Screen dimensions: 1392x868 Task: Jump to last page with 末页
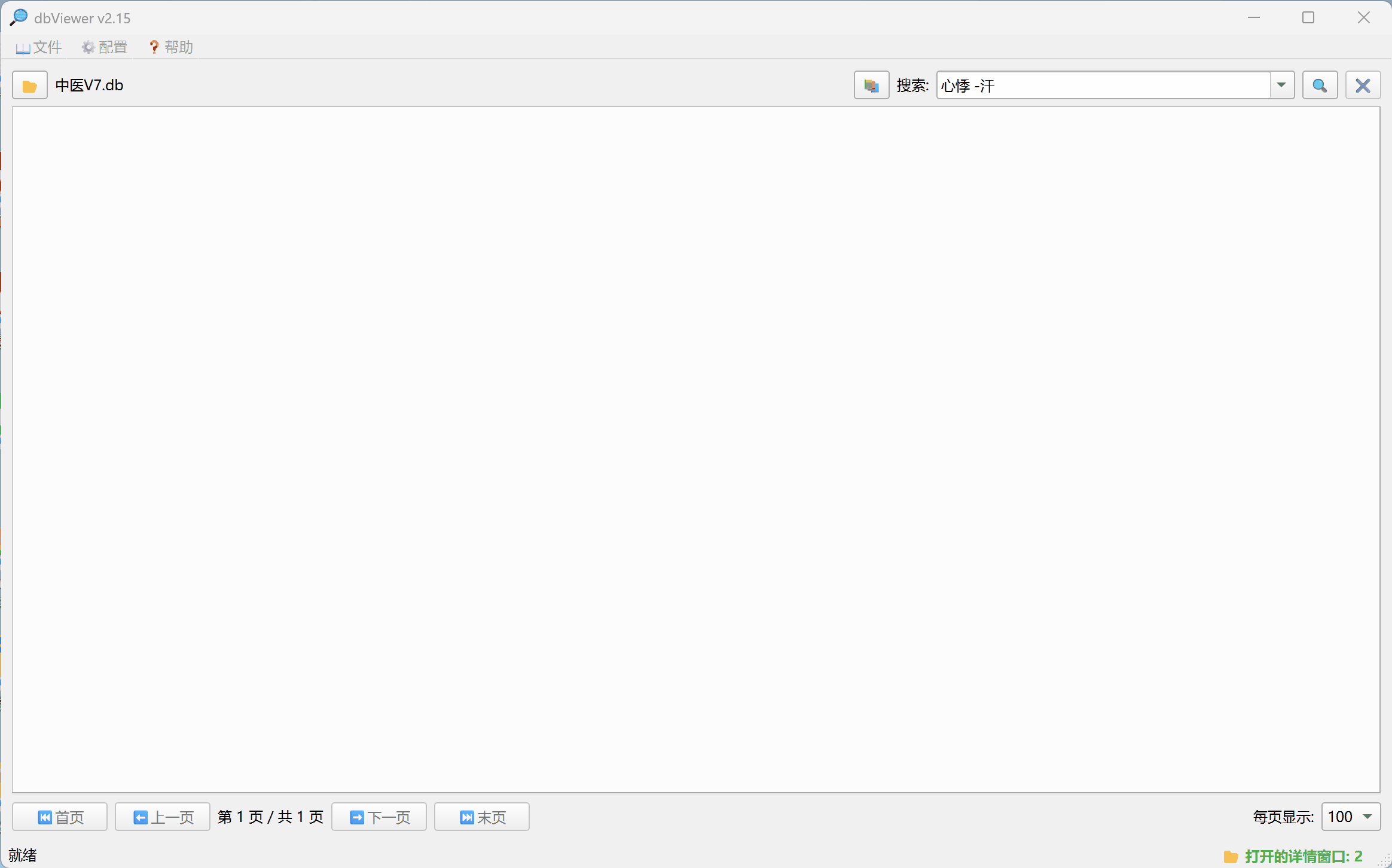point(482,817)
